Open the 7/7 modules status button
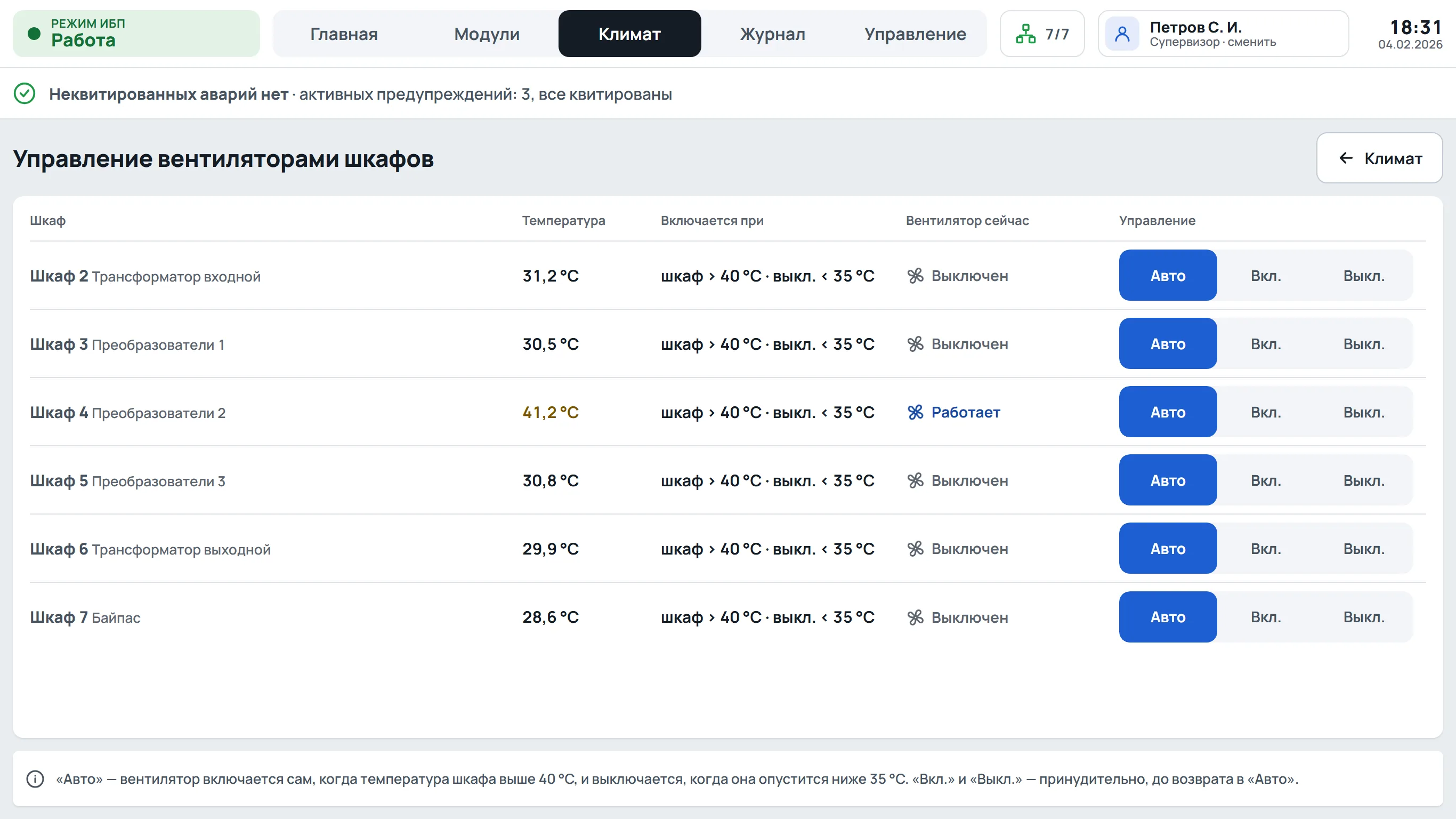 [1042, 34]
